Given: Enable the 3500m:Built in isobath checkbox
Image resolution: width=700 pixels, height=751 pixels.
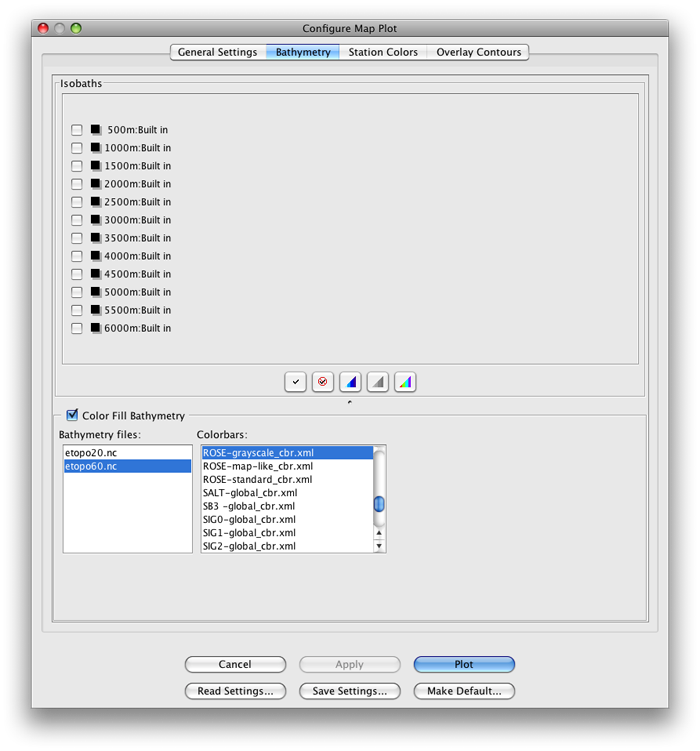Looking at the screenshot, I should [x=77, y=238].
